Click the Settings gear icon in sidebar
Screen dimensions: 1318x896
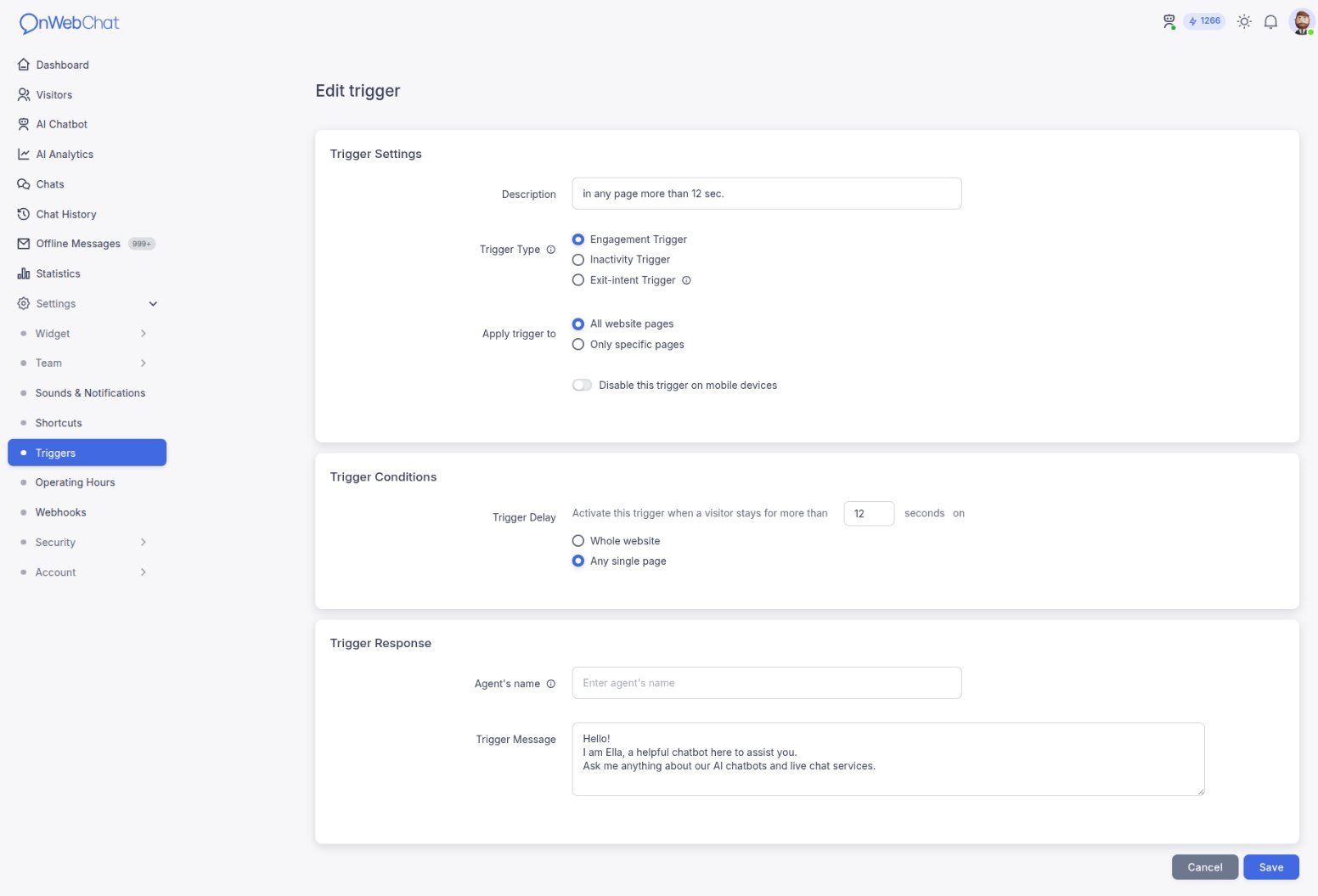pyautogui.click(x=24, y=303)
